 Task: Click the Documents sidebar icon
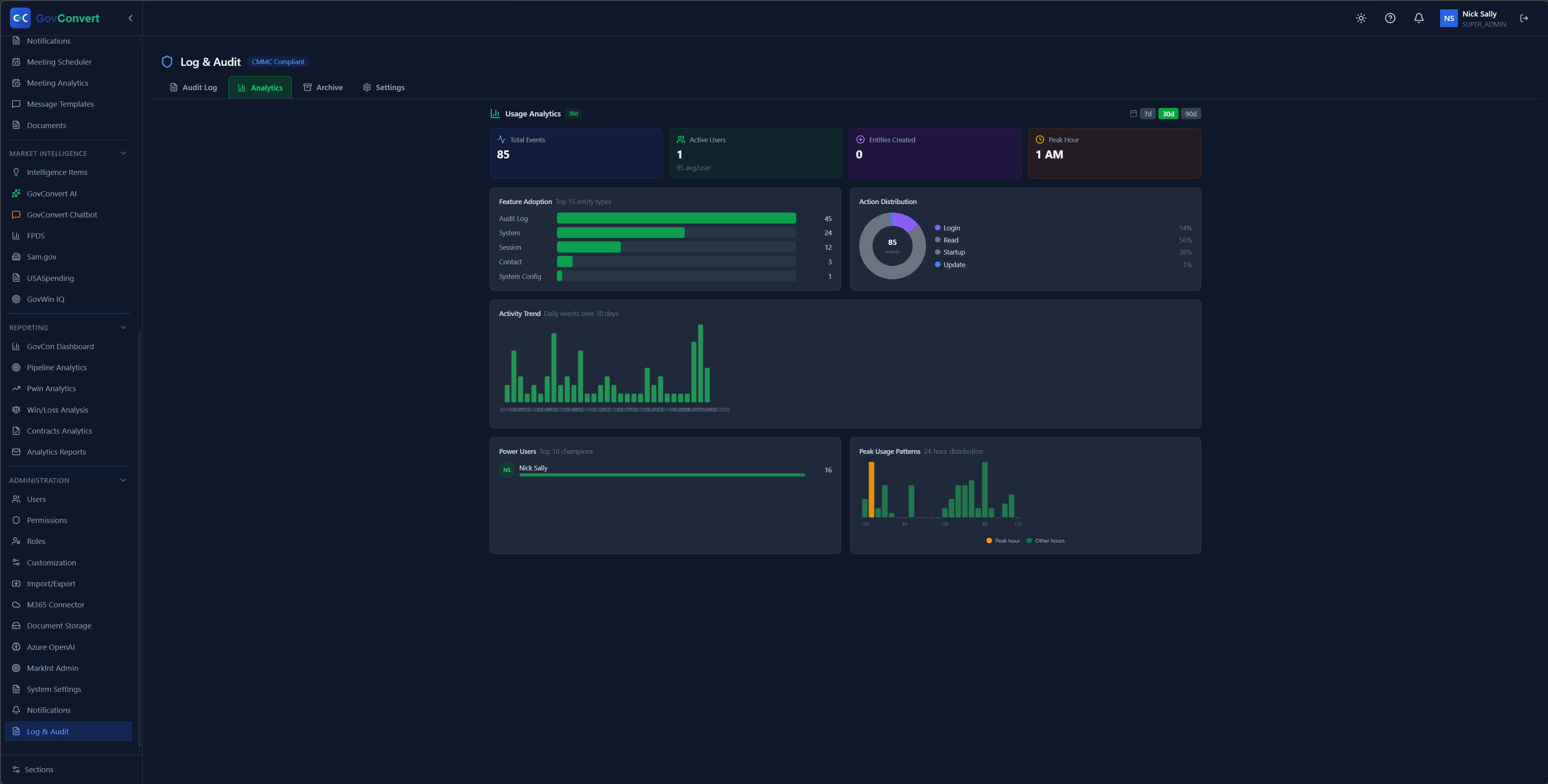tap(16, 125)
